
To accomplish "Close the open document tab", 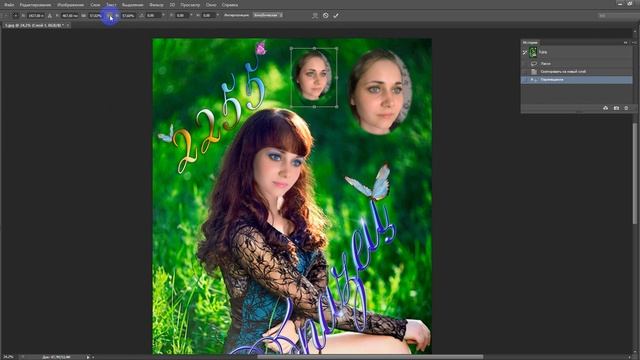I will [x=68, y=25].
